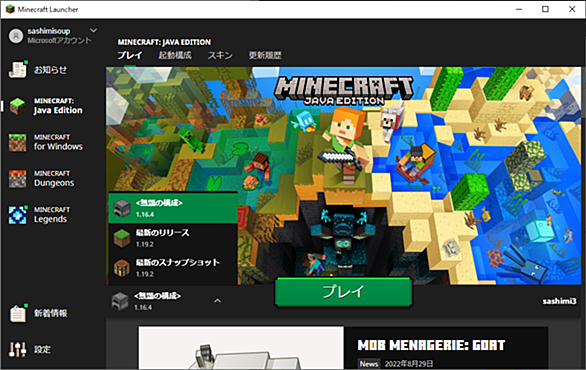
Task: Select the highlighted 1.16.4 profile entry
Action: (173, 208)
